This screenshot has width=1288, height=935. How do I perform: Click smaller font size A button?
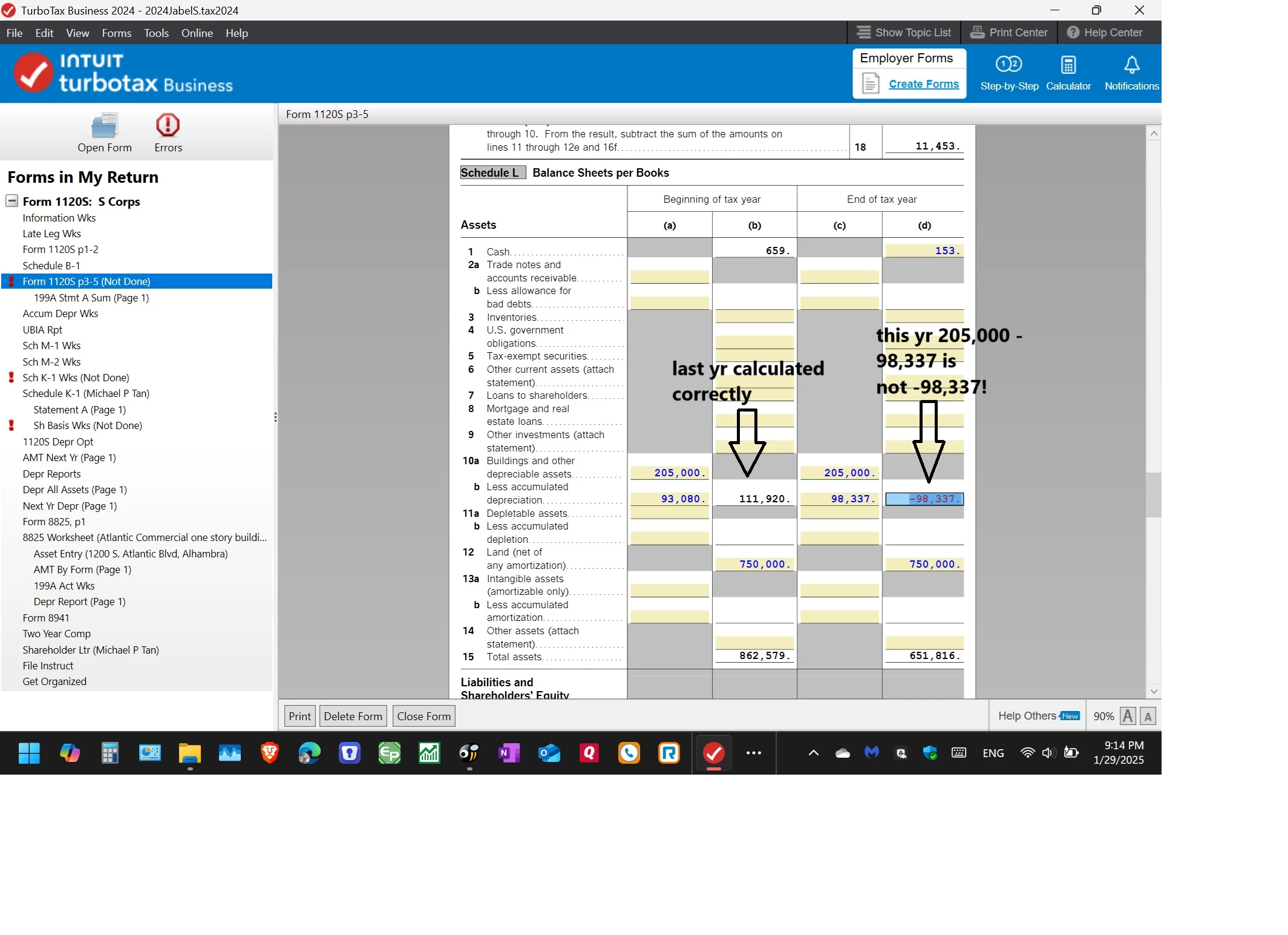1148,717
